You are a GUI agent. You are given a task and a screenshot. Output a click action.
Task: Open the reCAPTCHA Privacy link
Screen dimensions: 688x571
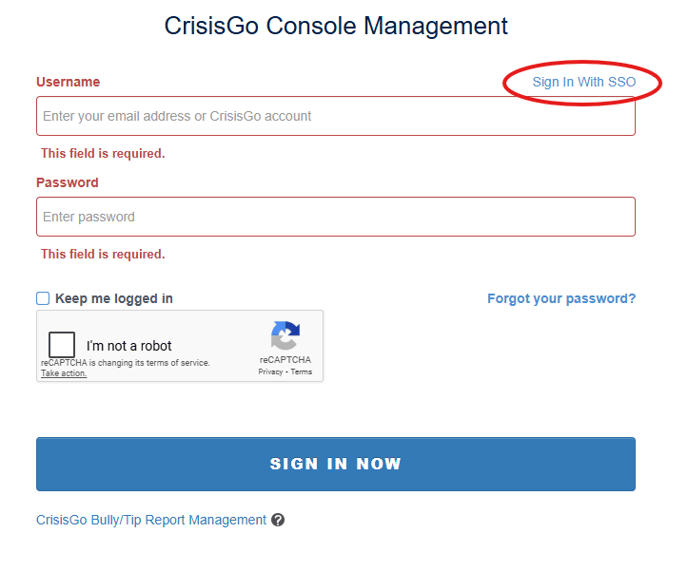[270, 372]
